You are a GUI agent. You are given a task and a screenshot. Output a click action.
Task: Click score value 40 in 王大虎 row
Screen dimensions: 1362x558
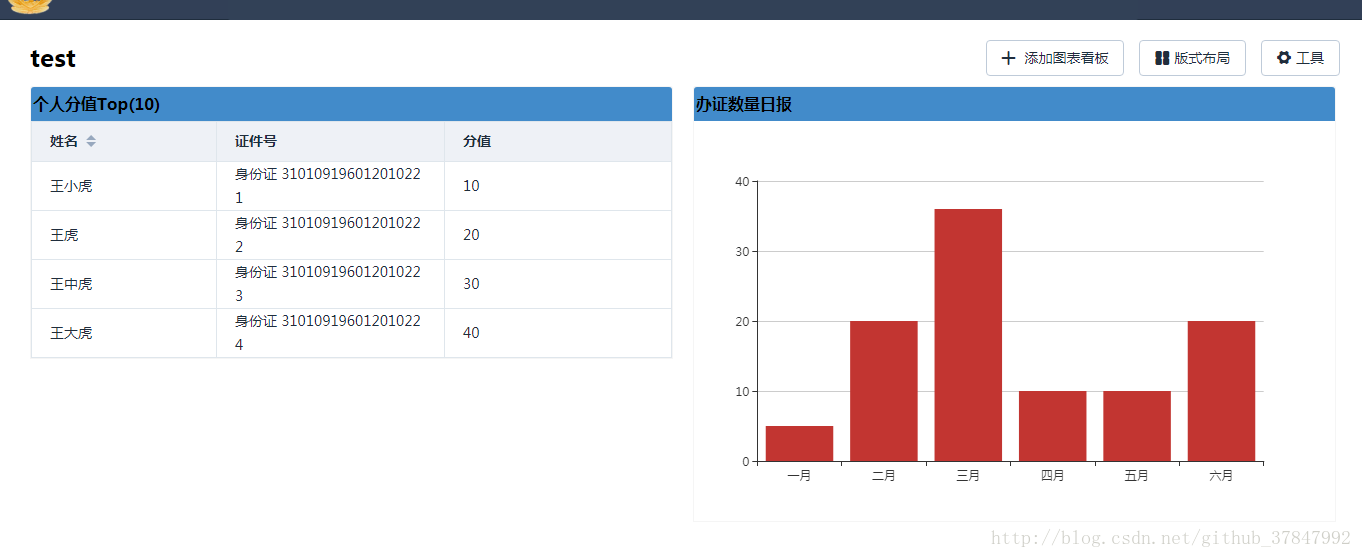(x=471, y=333)
